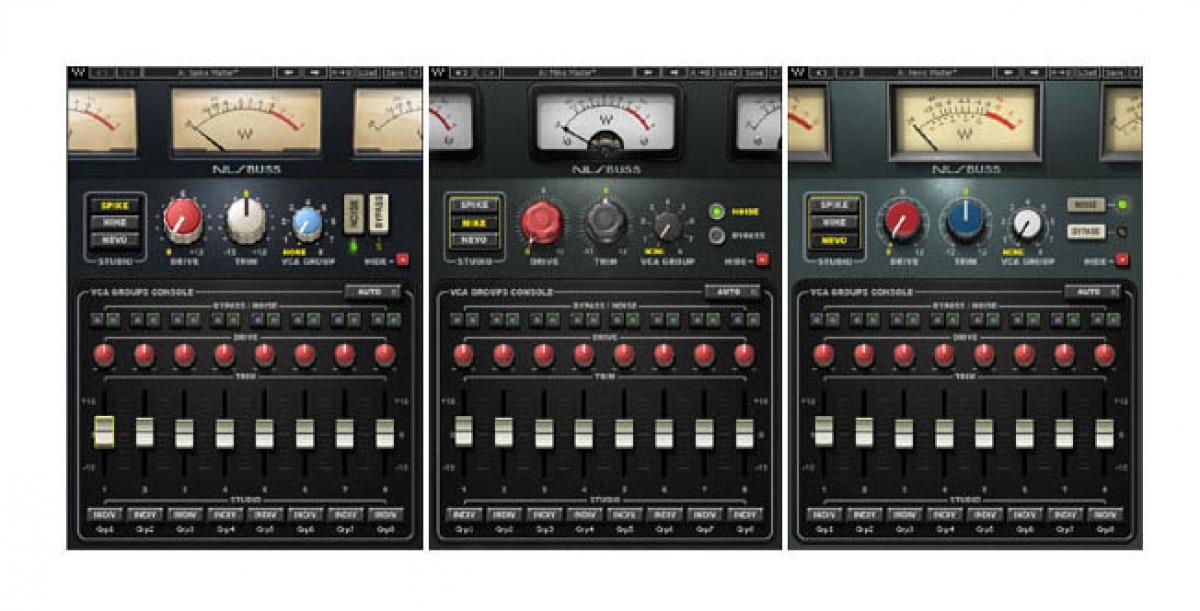Open Auto dropdown in Mike Master VCA console
1200x611 pixels.
(732, 291)
